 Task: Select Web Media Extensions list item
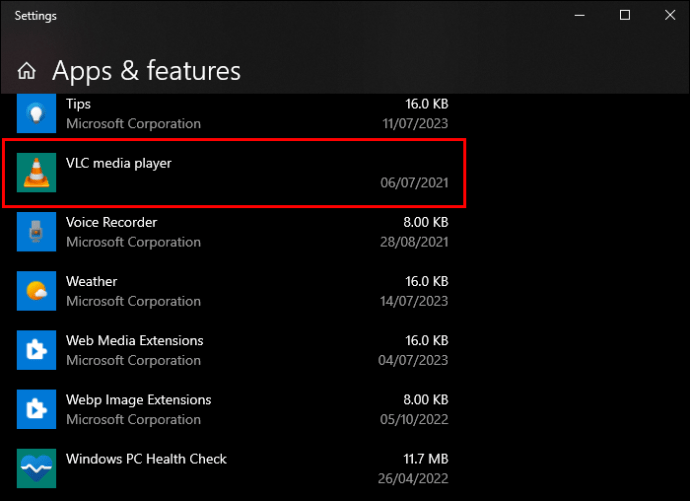pos(234,350)
